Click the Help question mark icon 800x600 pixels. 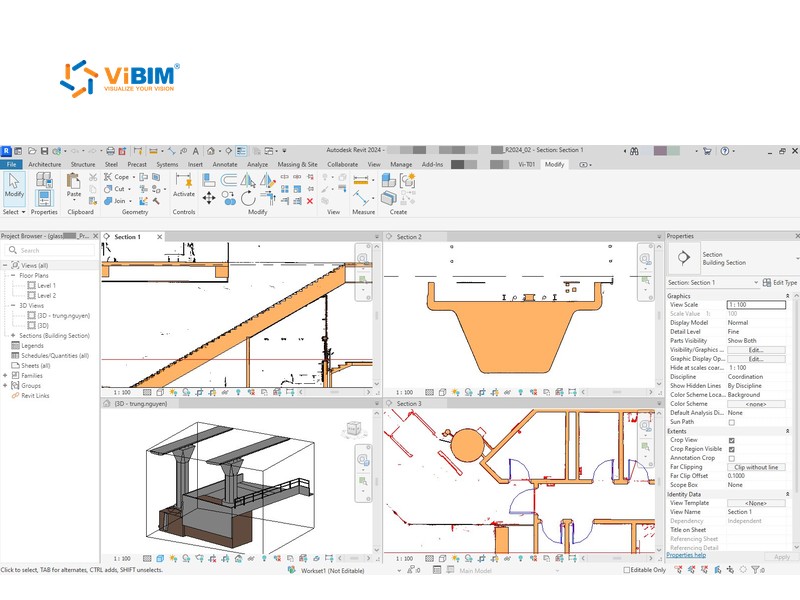(724, 151)
